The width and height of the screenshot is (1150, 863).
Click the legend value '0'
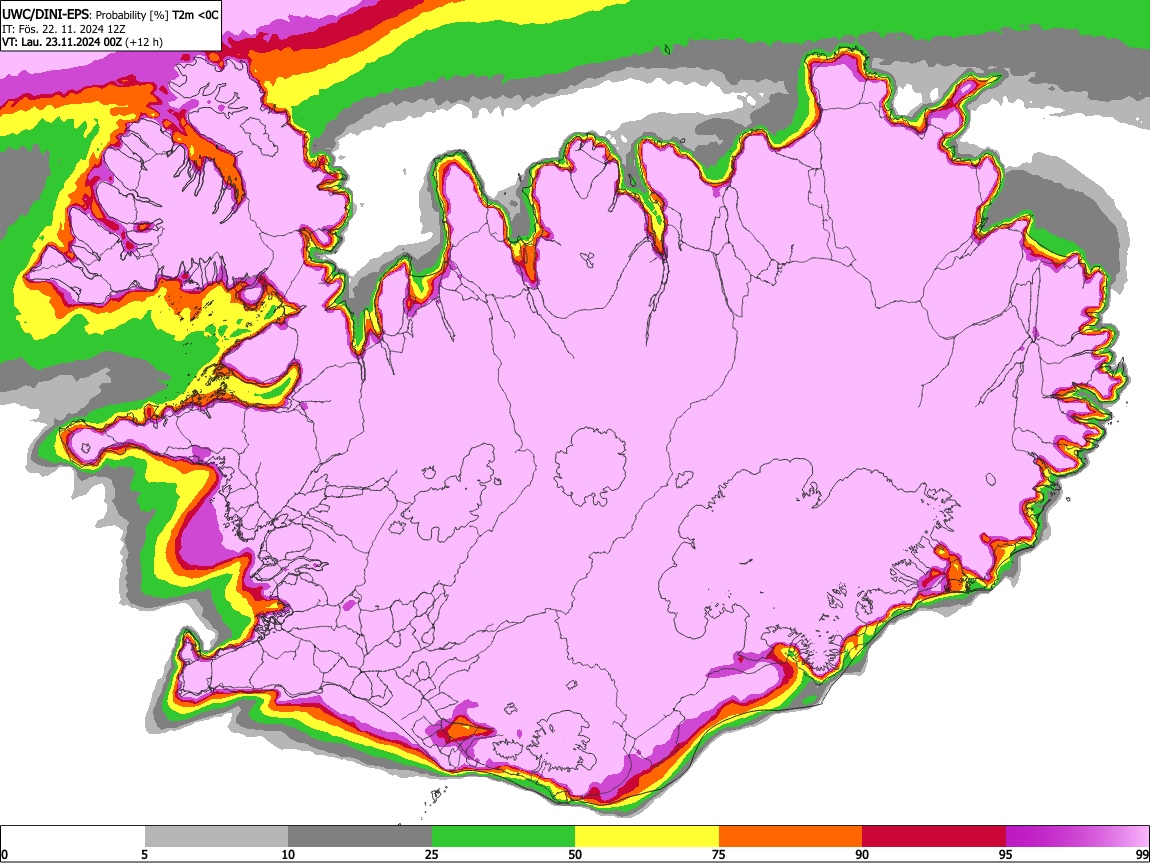[x=5, y=855]
